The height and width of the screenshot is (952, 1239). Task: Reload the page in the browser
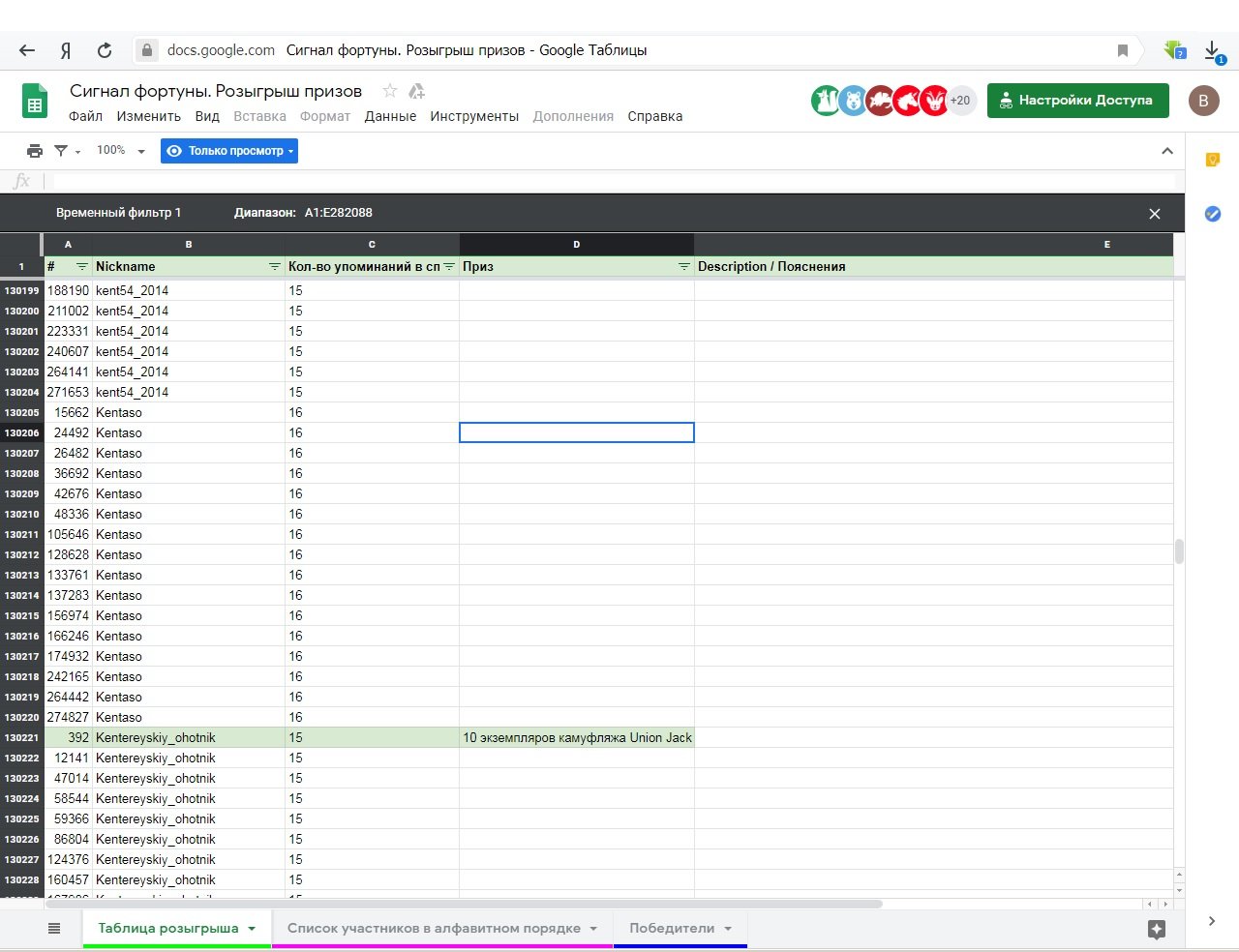[105, 50]
